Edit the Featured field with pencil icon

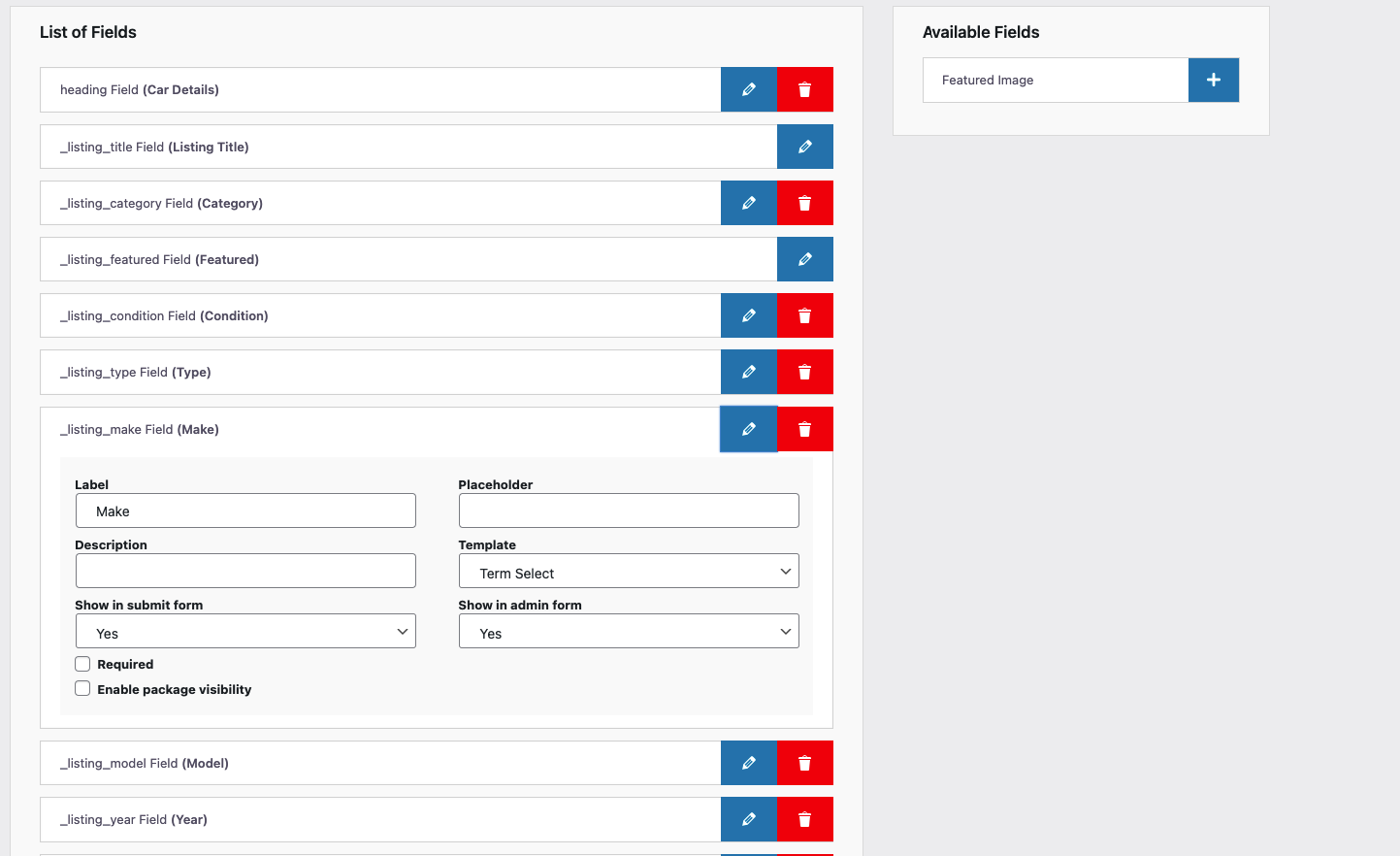[x=804, y=259]
